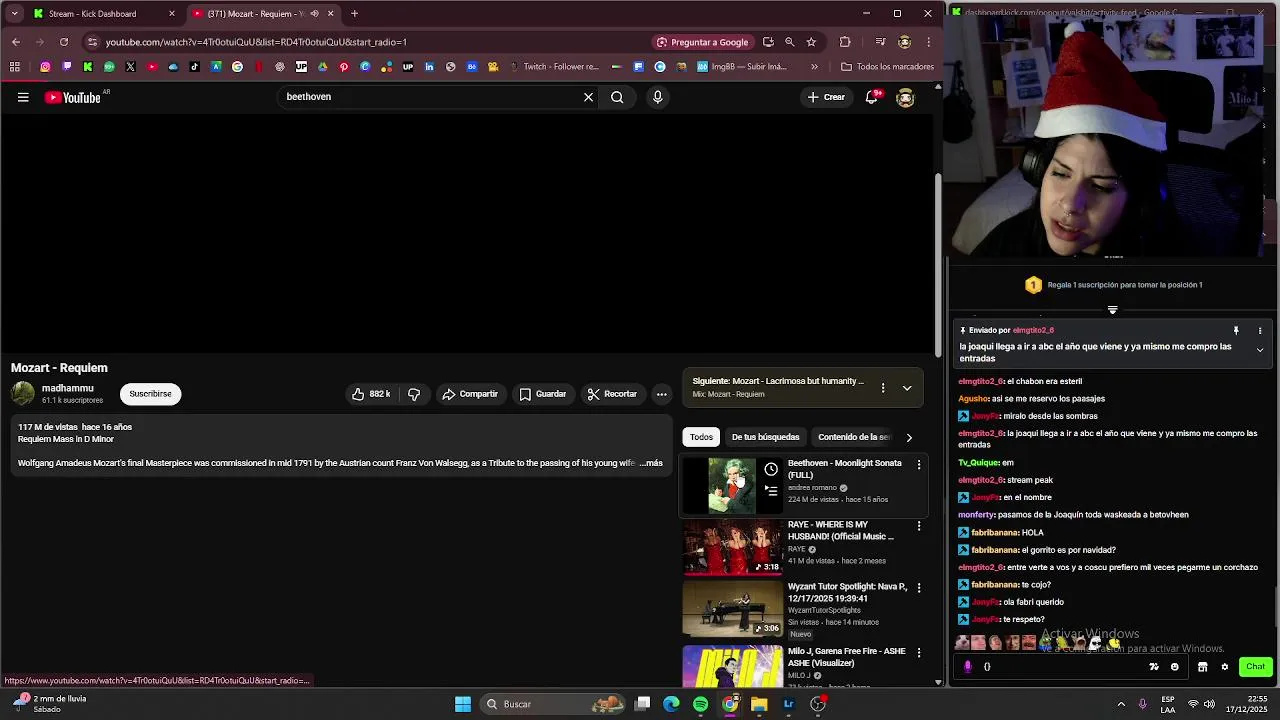Go back in Chrome browser
The width and height of the screenshot is (1280, 720).
pos(16,42)
